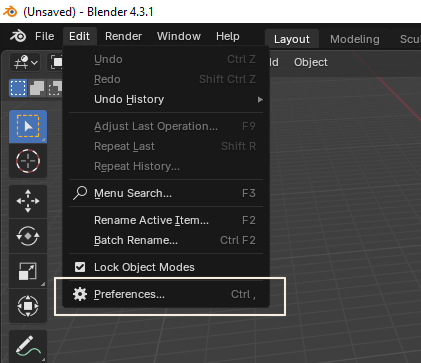
Task: Activate the Select Box tool
Action: coord(28,127)
